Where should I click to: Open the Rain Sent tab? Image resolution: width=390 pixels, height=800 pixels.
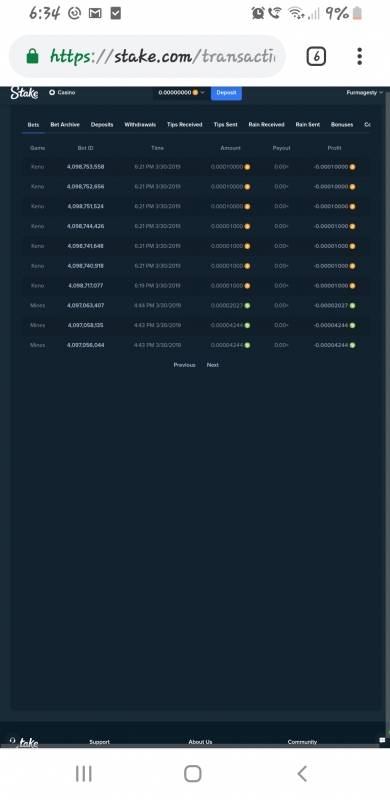308,124
